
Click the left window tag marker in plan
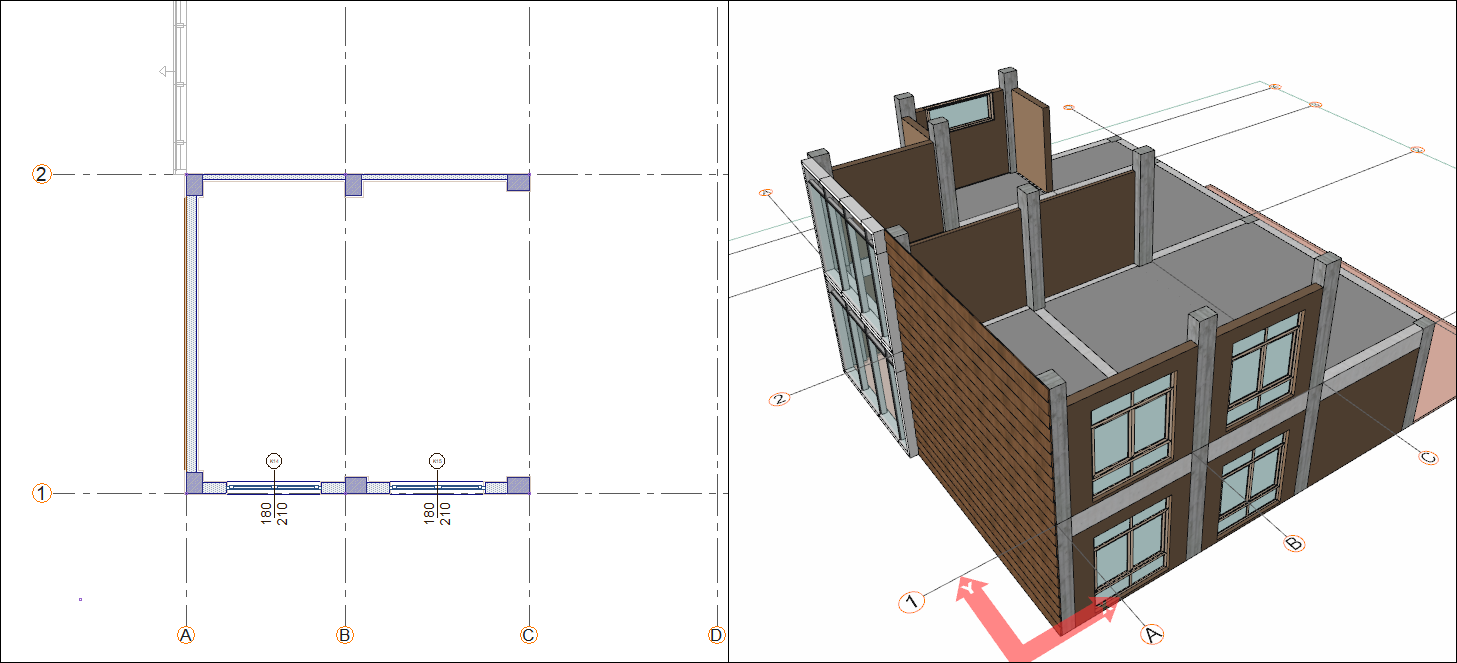[273, 461]
